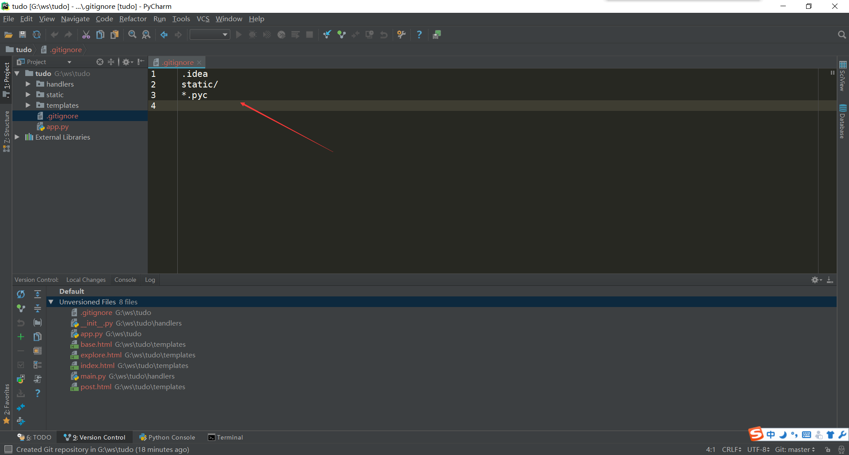This screenshot has width=849, height=455.
Task: Open Settings via wrench toolbar icon
Action: [x=401, y=35]
